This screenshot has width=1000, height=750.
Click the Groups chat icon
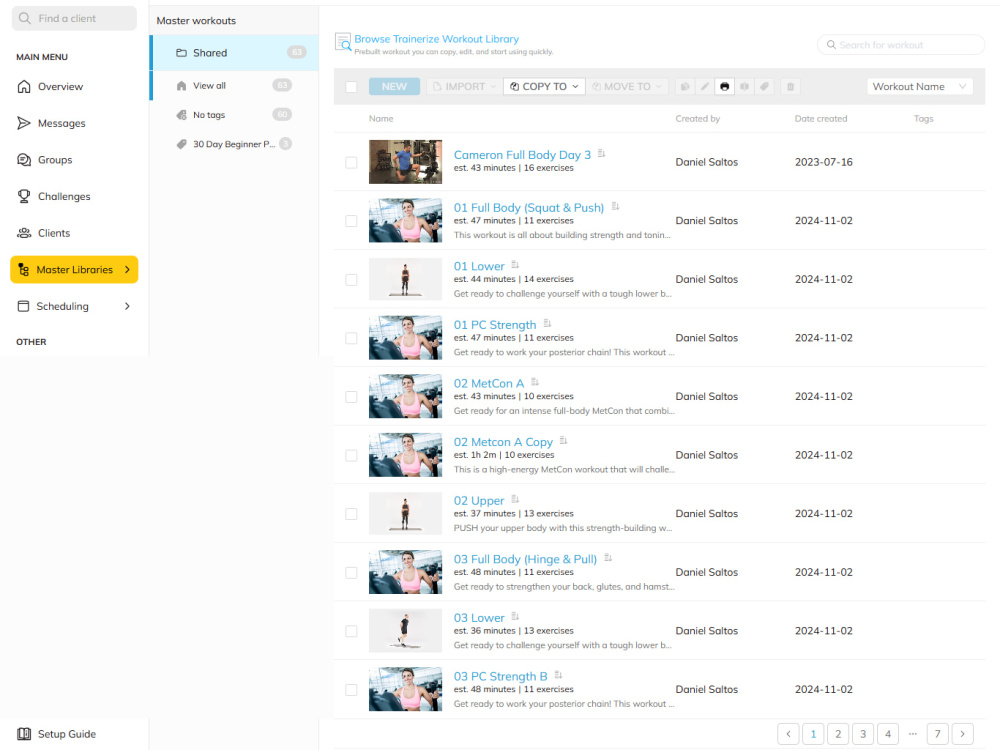coord(24,160)
